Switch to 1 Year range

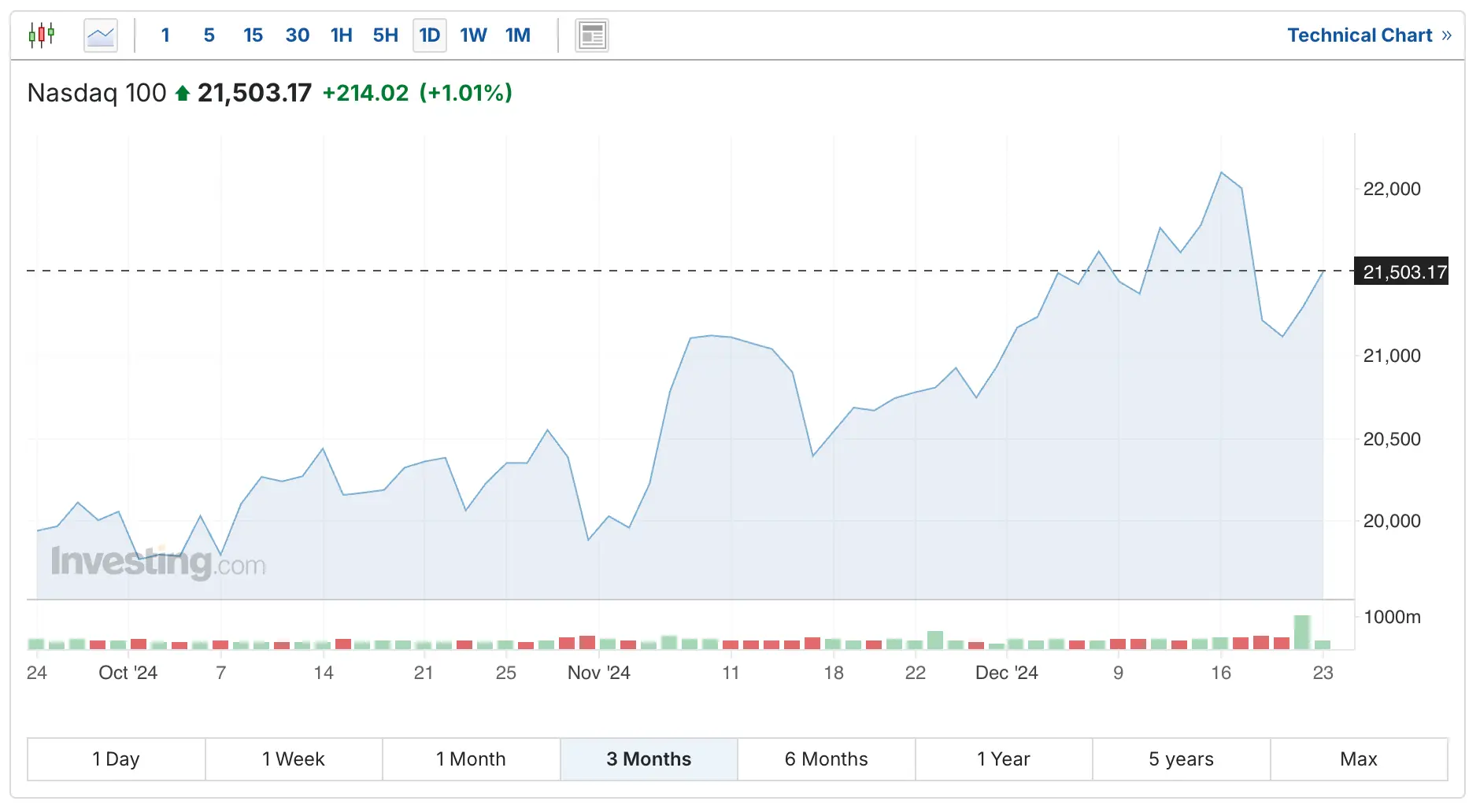click(x=1004, y=759)
